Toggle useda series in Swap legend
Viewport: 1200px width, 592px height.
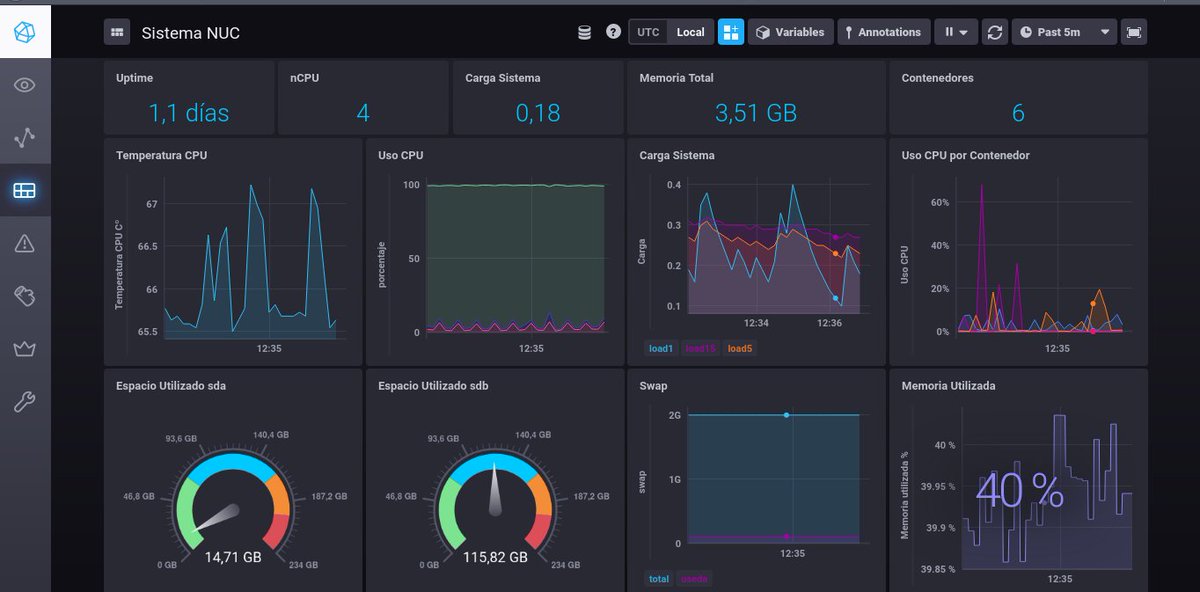(x=694, y=578)
